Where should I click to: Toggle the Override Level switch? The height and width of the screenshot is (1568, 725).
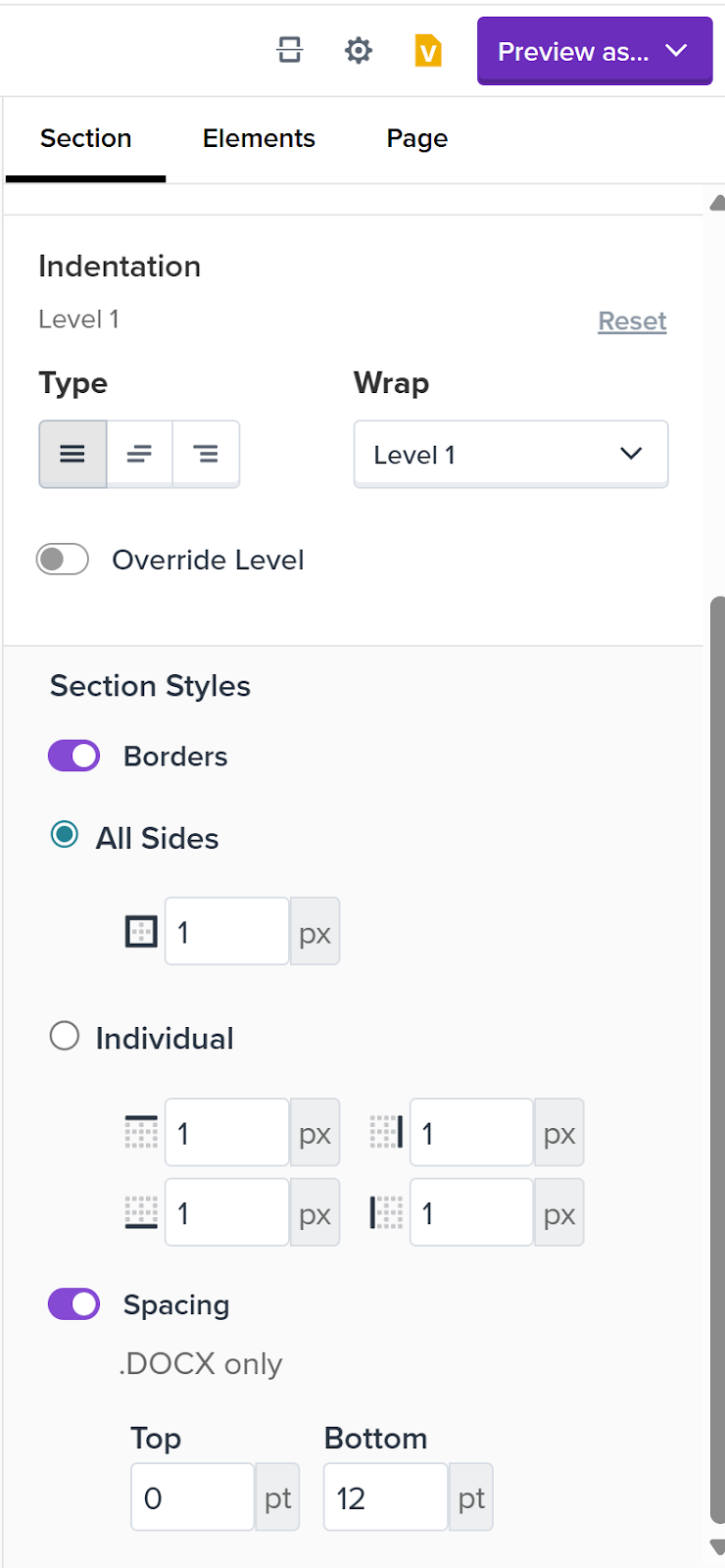point(63,560)
